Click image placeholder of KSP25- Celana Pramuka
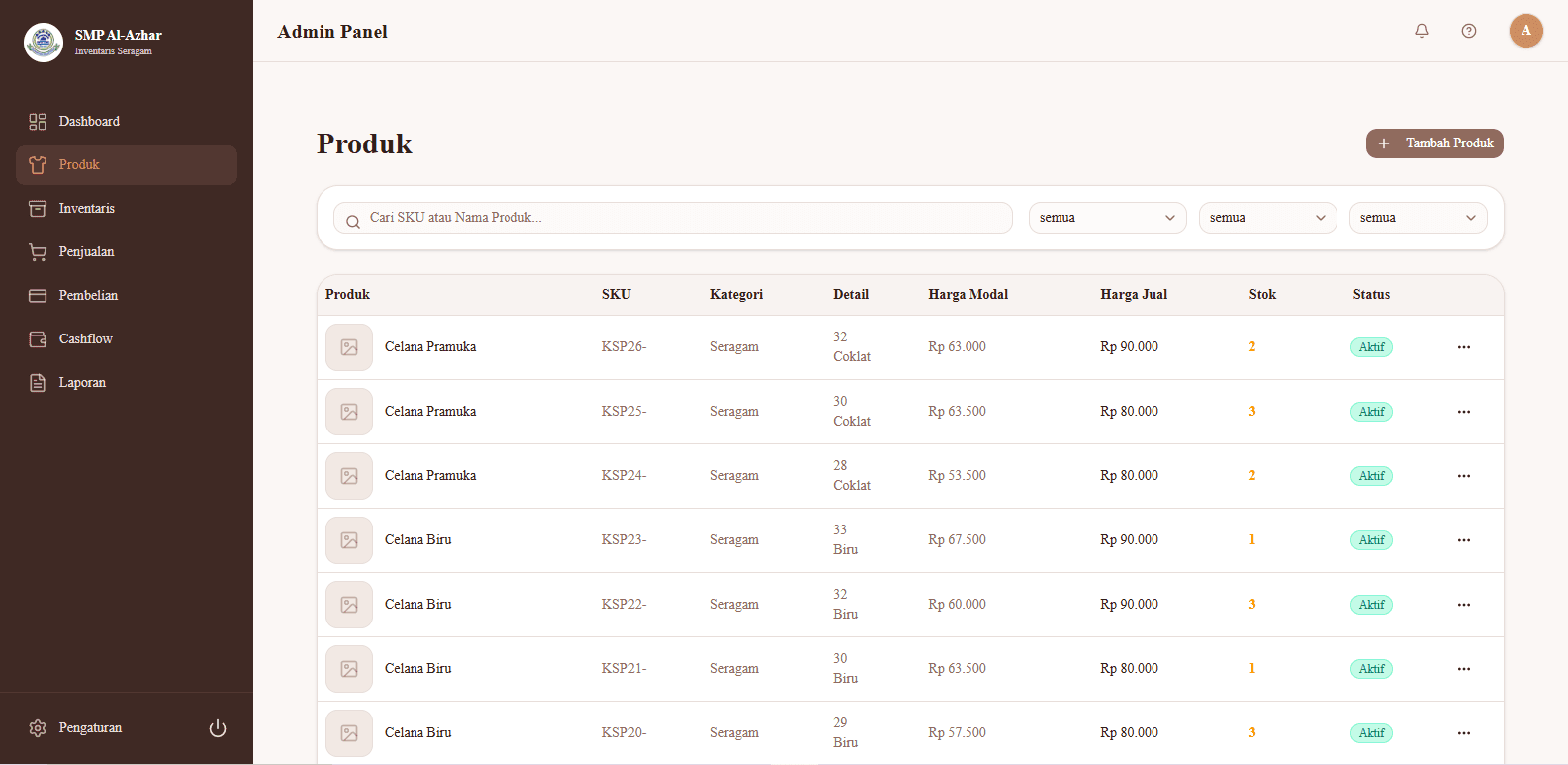Image resolution: width=1568 pixels, height=765 pixels. click(349, 412)
